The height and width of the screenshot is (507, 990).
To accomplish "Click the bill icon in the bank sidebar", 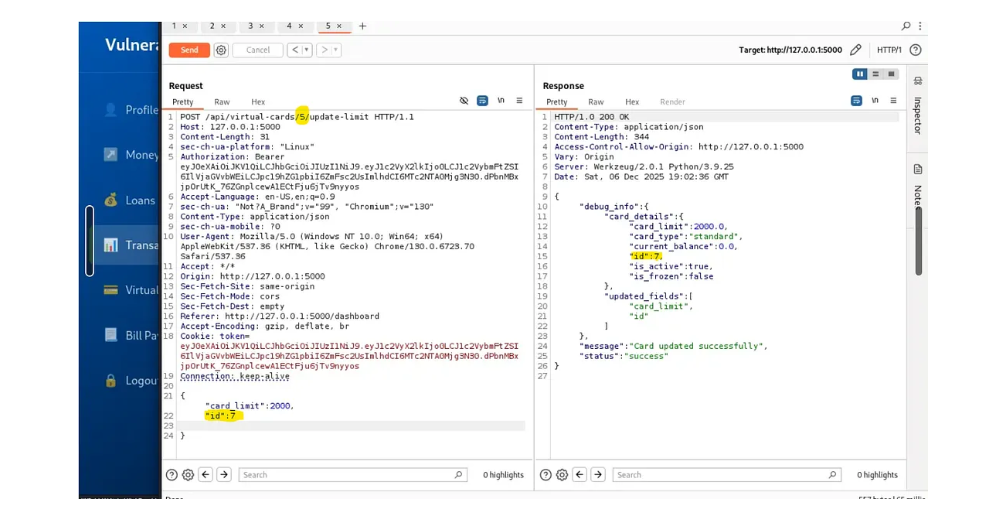I will (110, 335).
